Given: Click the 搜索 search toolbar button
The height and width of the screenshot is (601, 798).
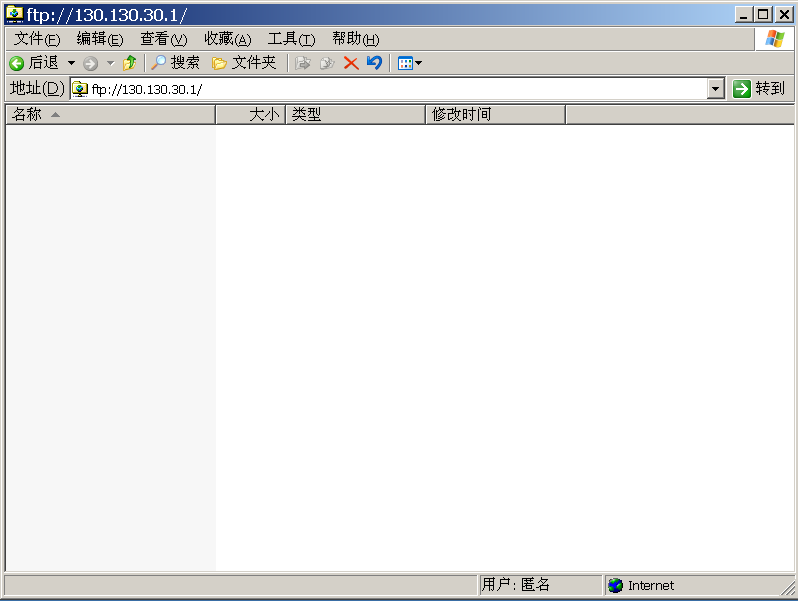Looking at the screenshot, I should point(176,63).
